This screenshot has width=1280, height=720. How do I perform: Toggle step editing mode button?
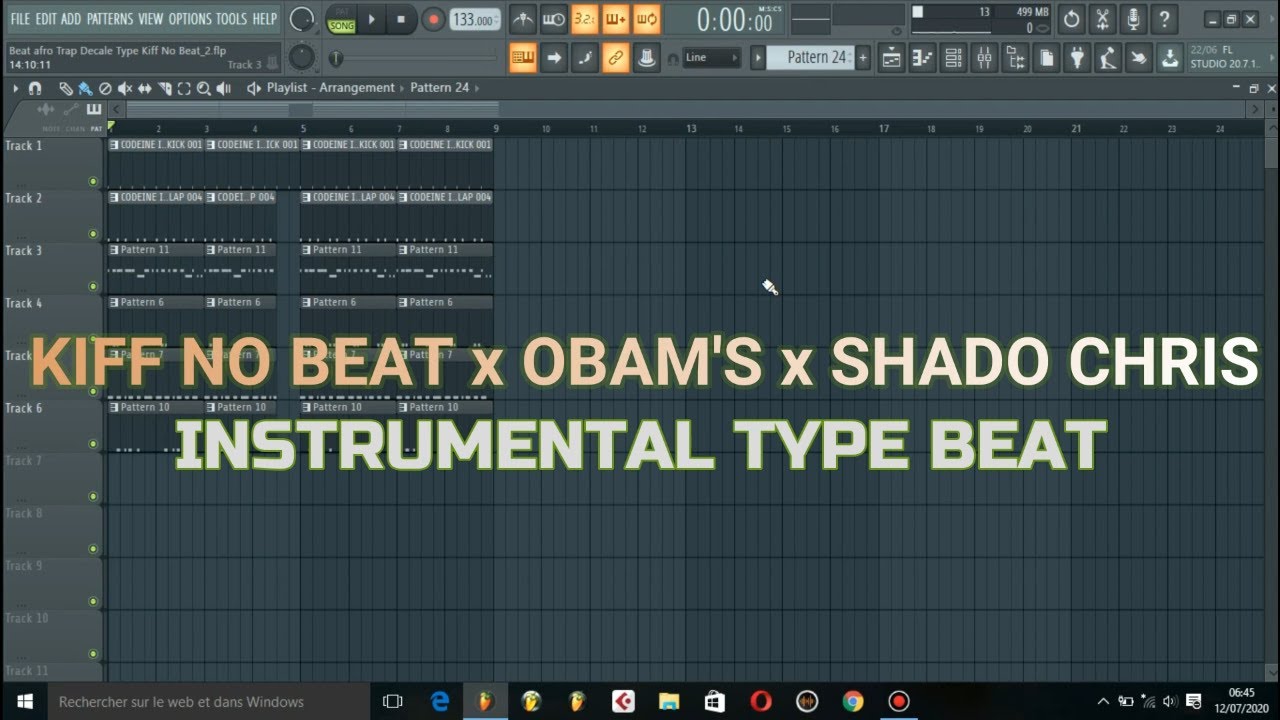(584, 58)
